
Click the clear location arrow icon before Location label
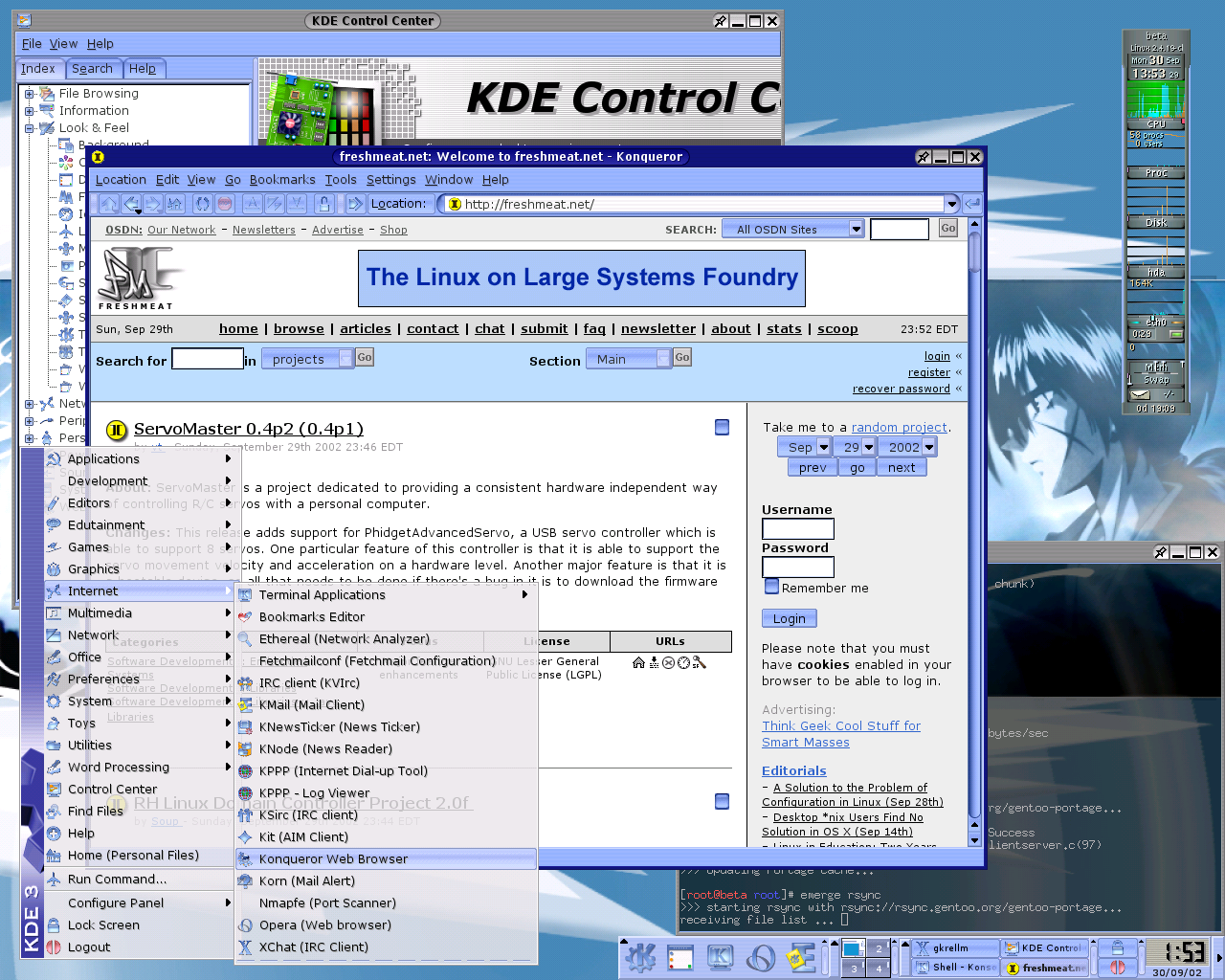coord(355,204)
